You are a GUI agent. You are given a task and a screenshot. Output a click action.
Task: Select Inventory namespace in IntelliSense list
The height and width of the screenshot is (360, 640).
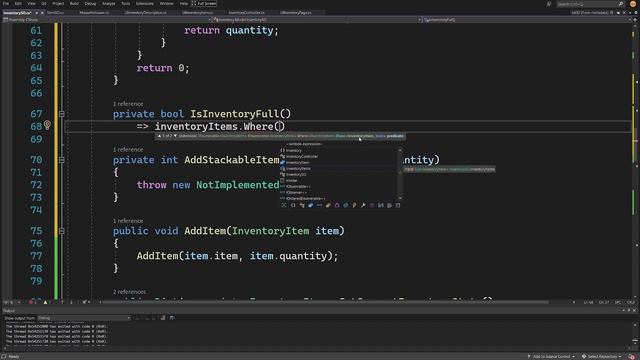(x=339, y=150)
